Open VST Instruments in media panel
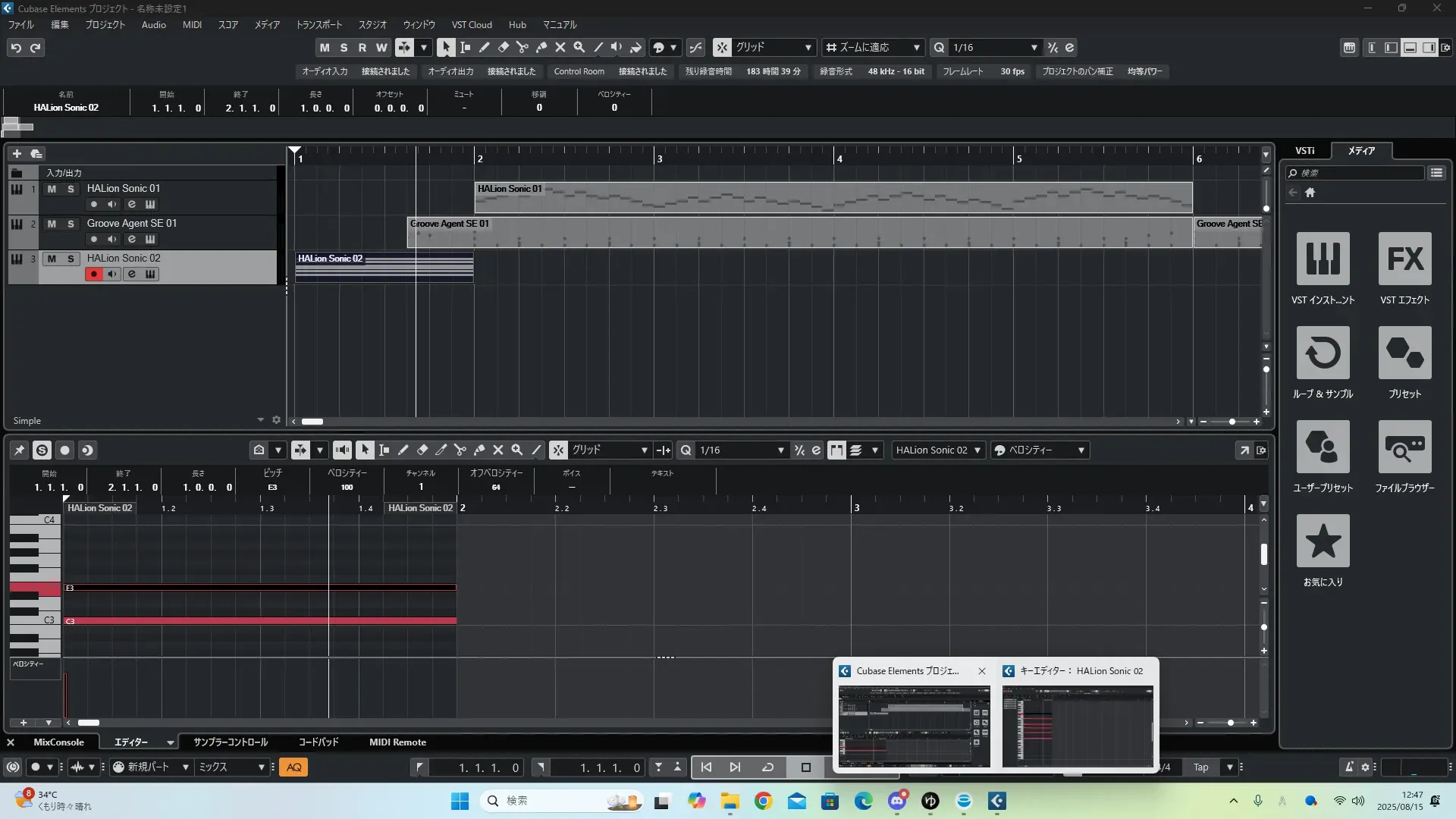The image size is (1456, 819). pos(1323,259)
